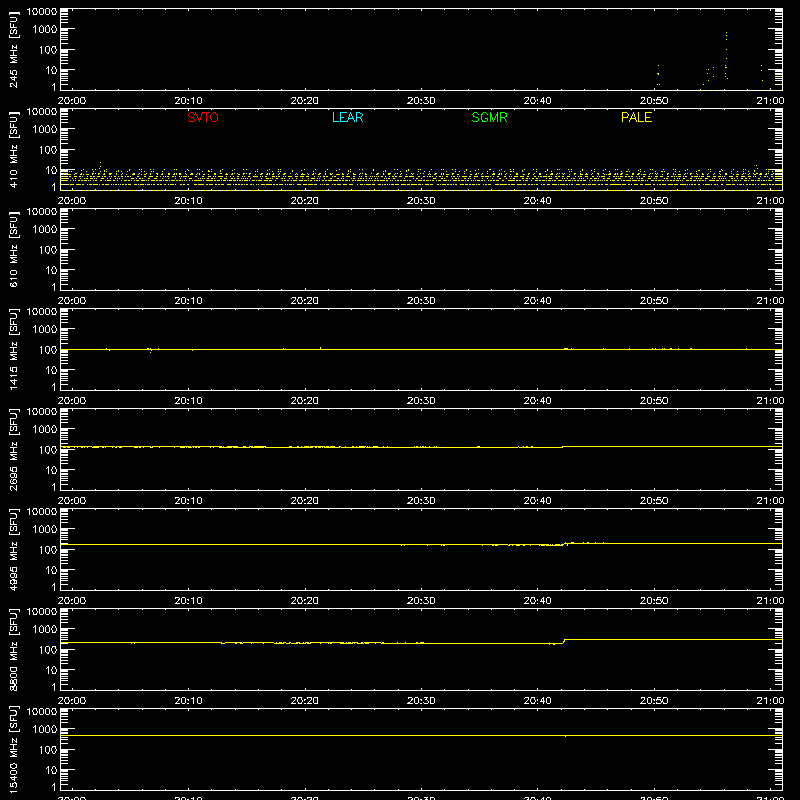
Task: Click 20:10 label under the 410 MHz panel
Action: pos(188,201)
